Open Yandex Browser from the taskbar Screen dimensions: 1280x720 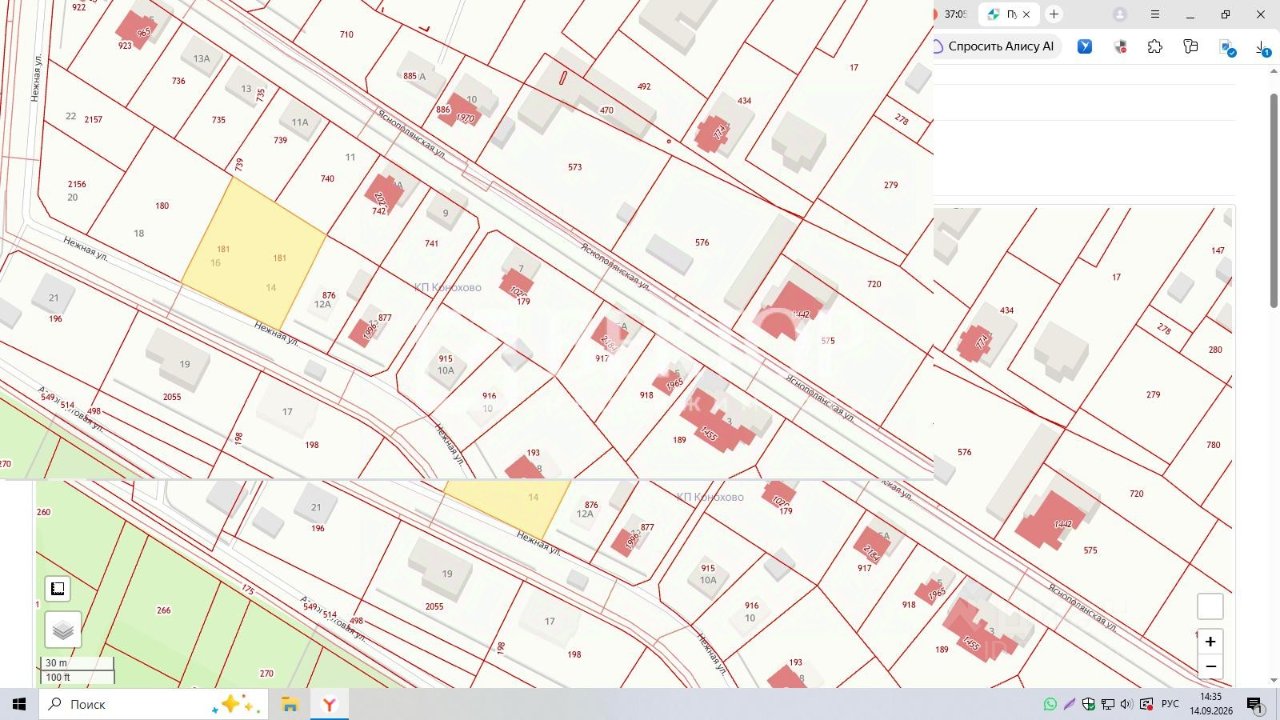click(x=328, y=704)
